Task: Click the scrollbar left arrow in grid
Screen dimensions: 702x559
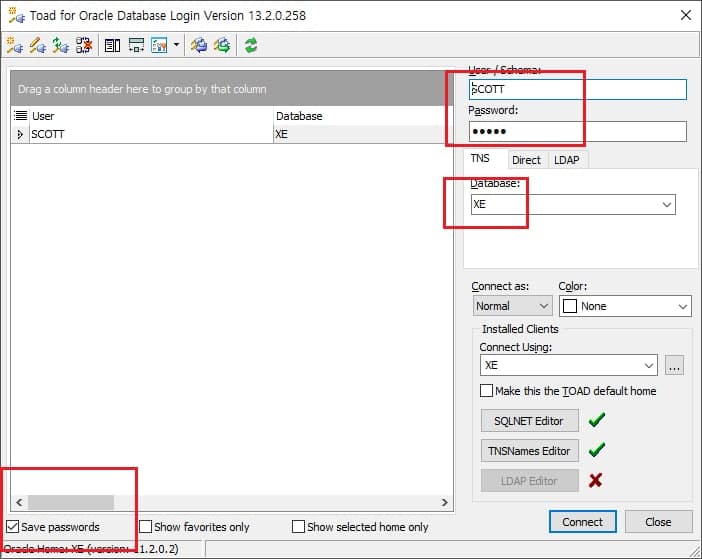Action: 19,502
